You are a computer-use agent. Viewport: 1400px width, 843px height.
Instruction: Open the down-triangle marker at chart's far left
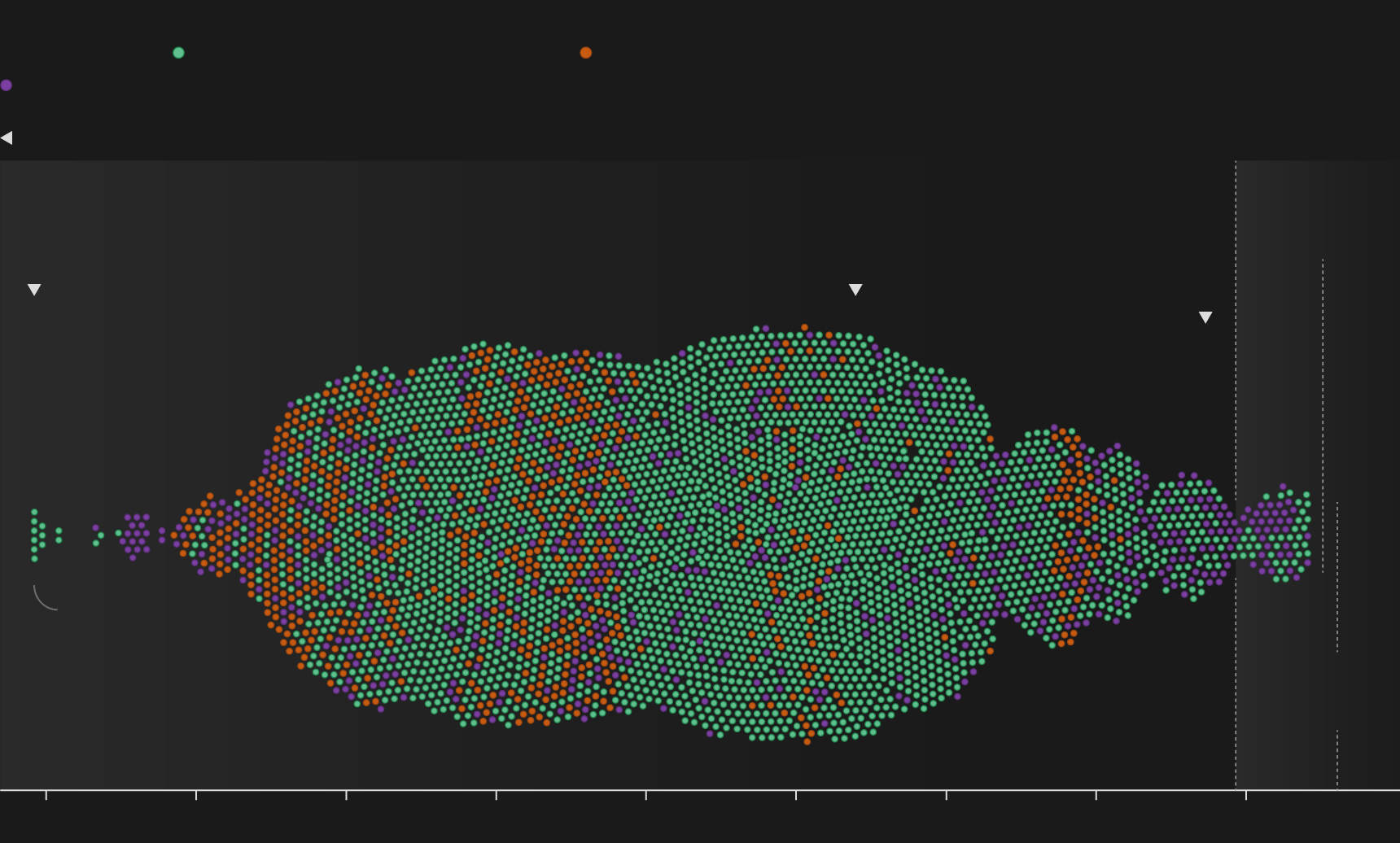click(x=34, y=290)
